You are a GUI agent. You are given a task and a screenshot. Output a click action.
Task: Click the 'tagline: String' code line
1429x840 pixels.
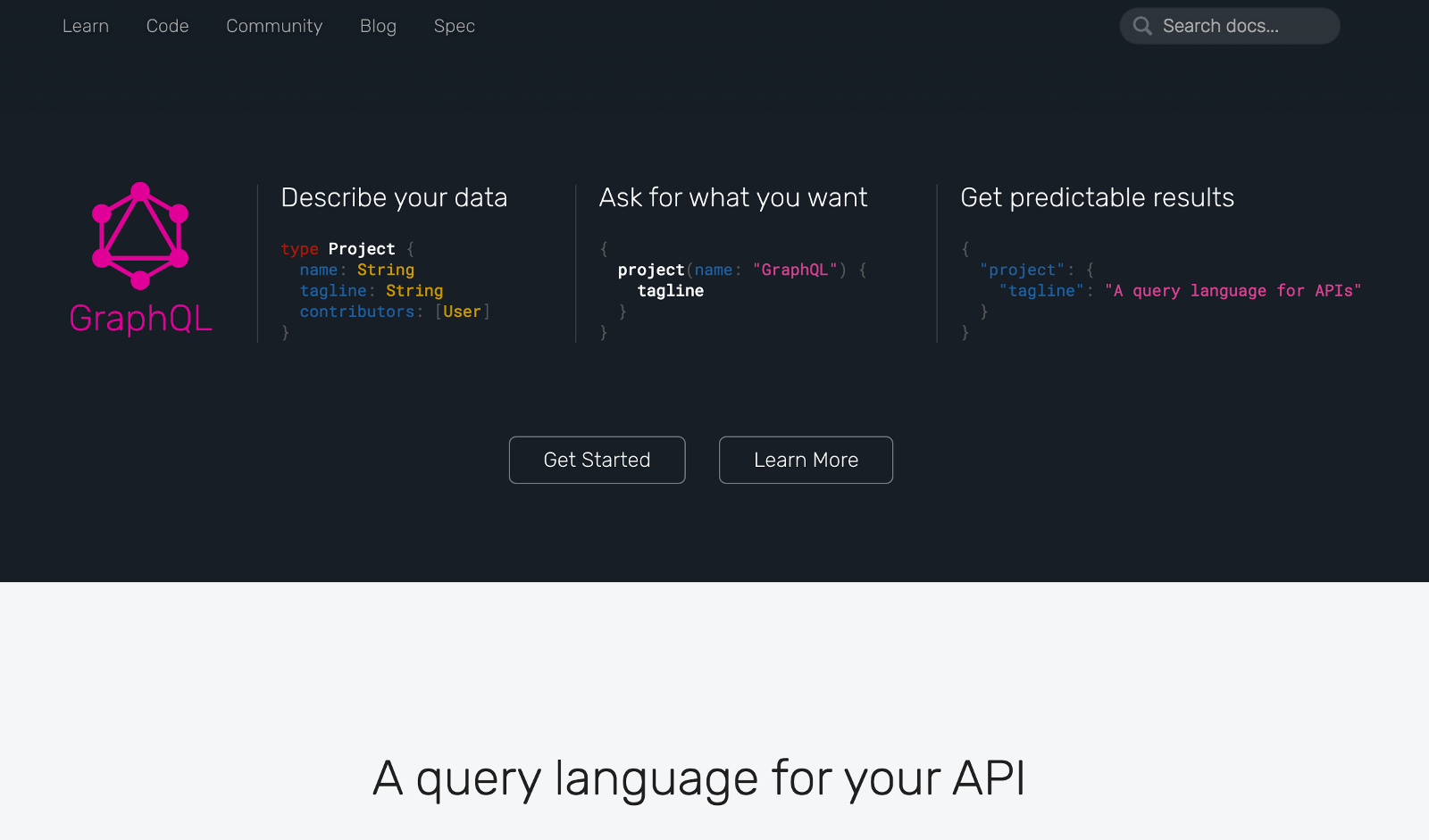tap(372, 290)
